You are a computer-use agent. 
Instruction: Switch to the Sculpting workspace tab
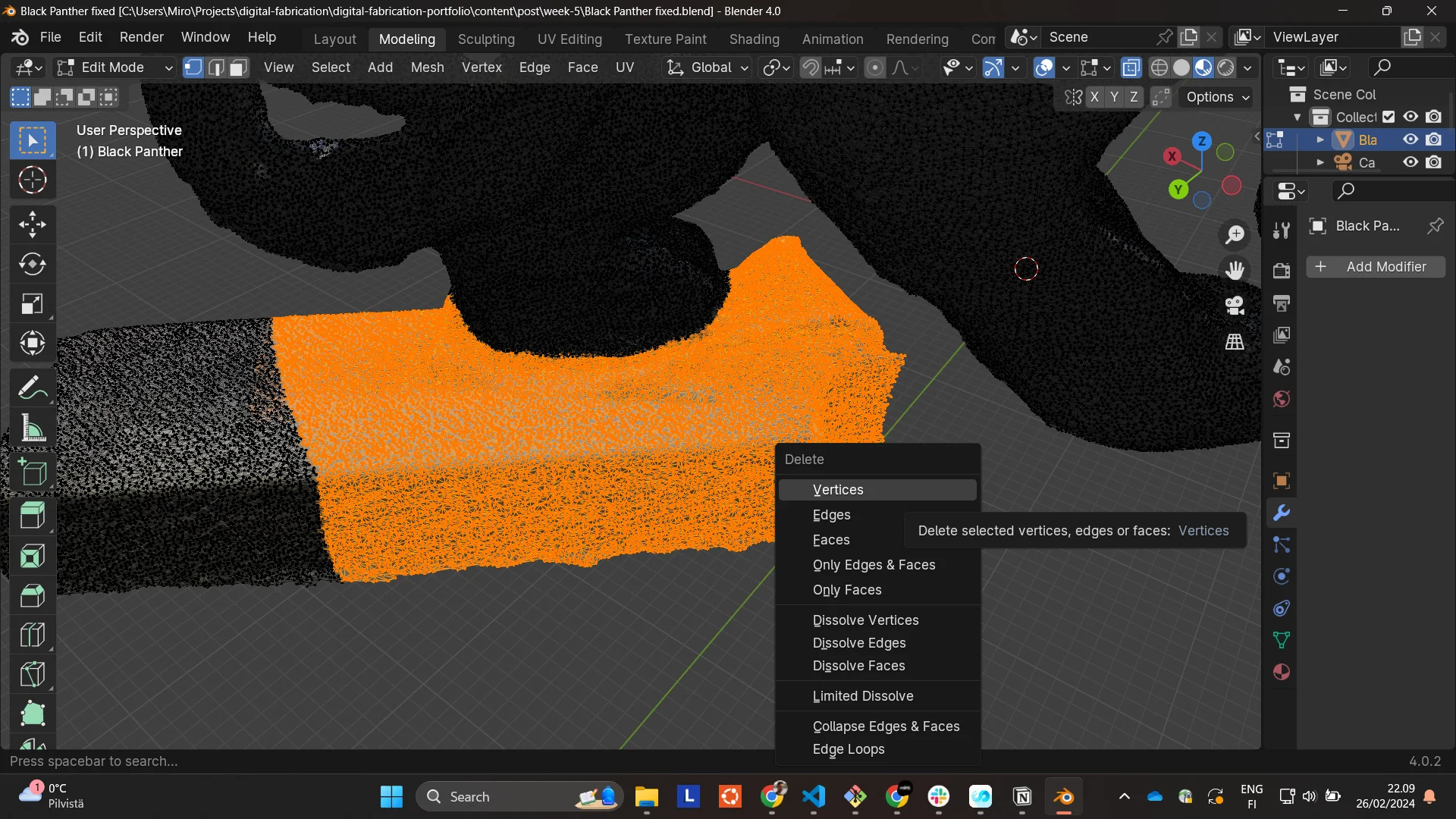pyautogui.click(x=486, y=39)
